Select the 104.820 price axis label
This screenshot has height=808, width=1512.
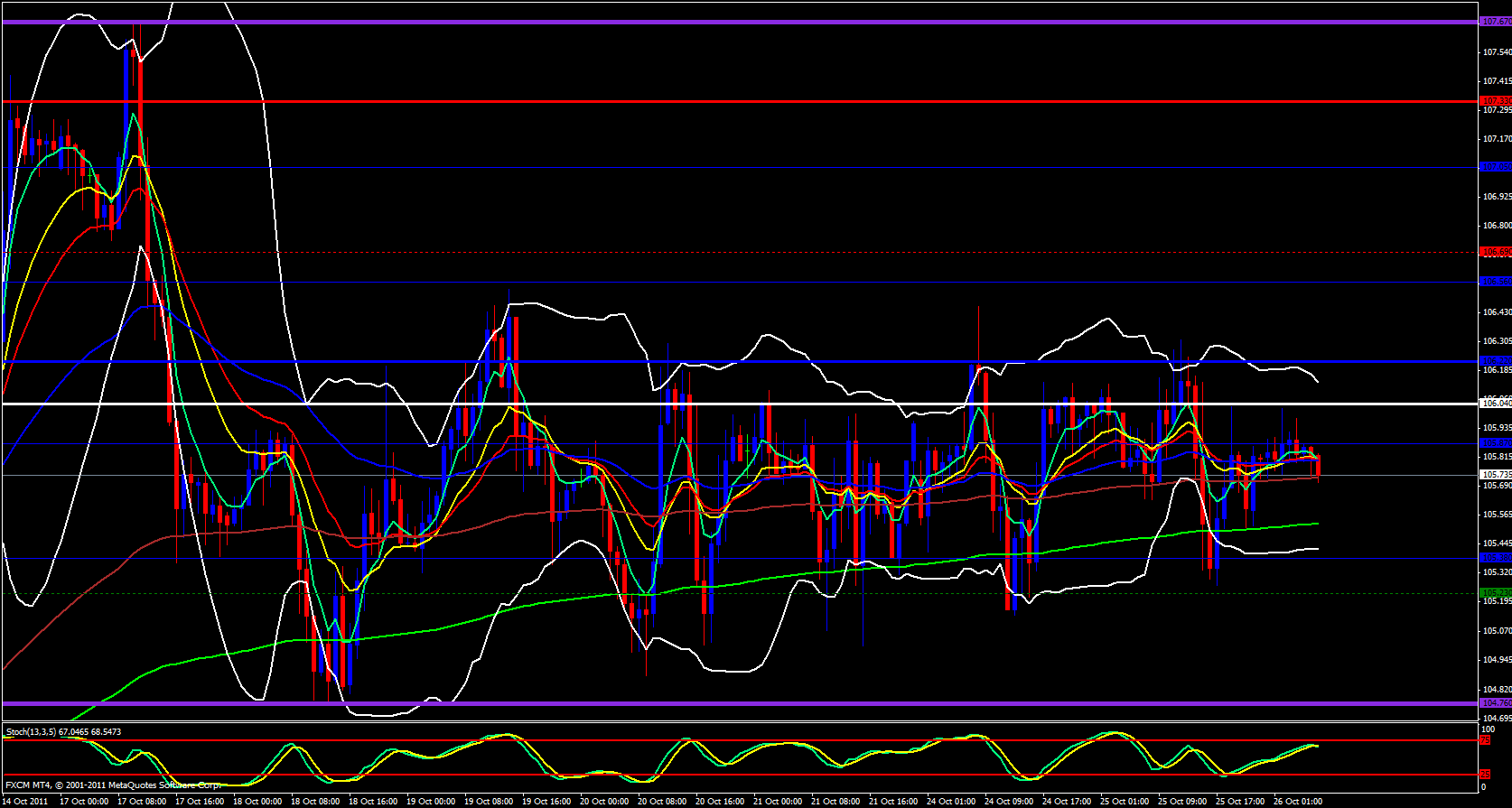pos(1497,689)
